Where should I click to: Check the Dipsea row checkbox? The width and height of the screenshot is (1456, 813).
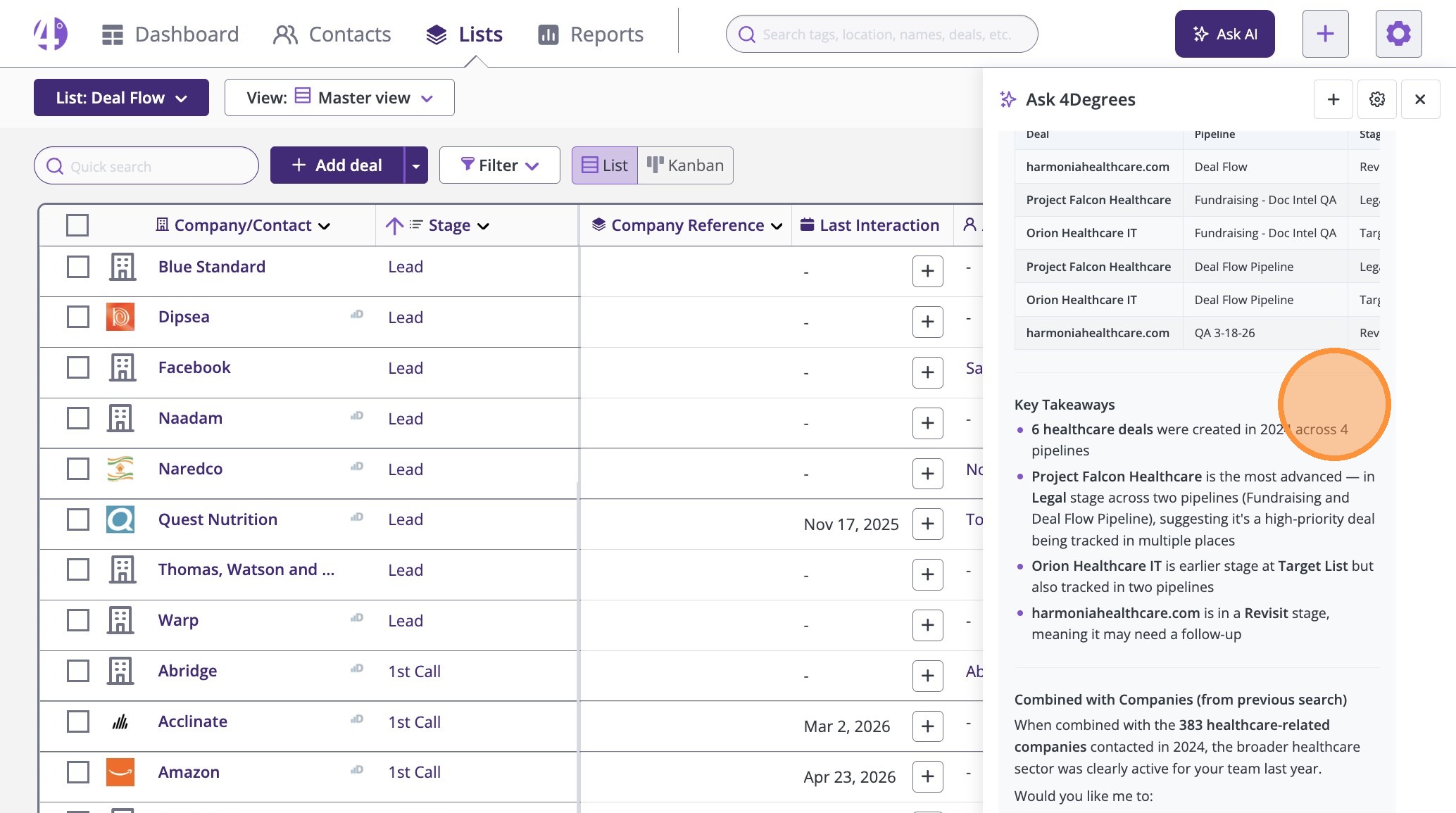coord(77,317)
